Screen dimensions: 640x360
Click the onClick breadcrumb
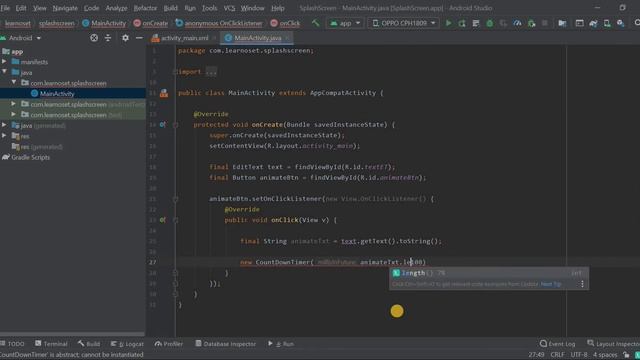click(x=285, y=23)
